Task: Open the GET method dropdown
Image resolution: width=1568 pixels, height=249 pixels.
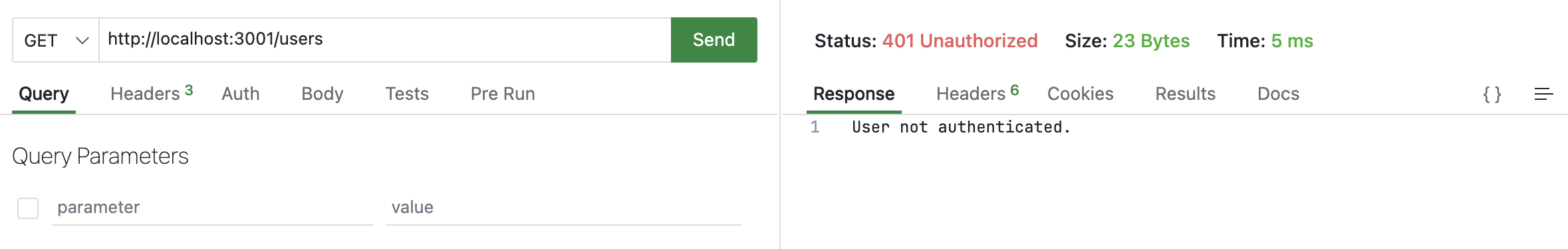Action: point(56,40)
